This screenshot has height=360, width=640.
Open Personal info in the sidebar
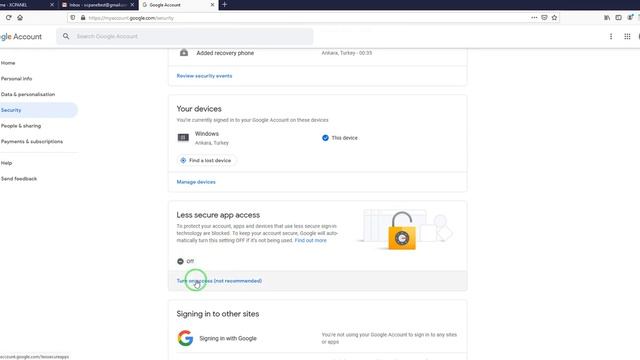[16, 78]
